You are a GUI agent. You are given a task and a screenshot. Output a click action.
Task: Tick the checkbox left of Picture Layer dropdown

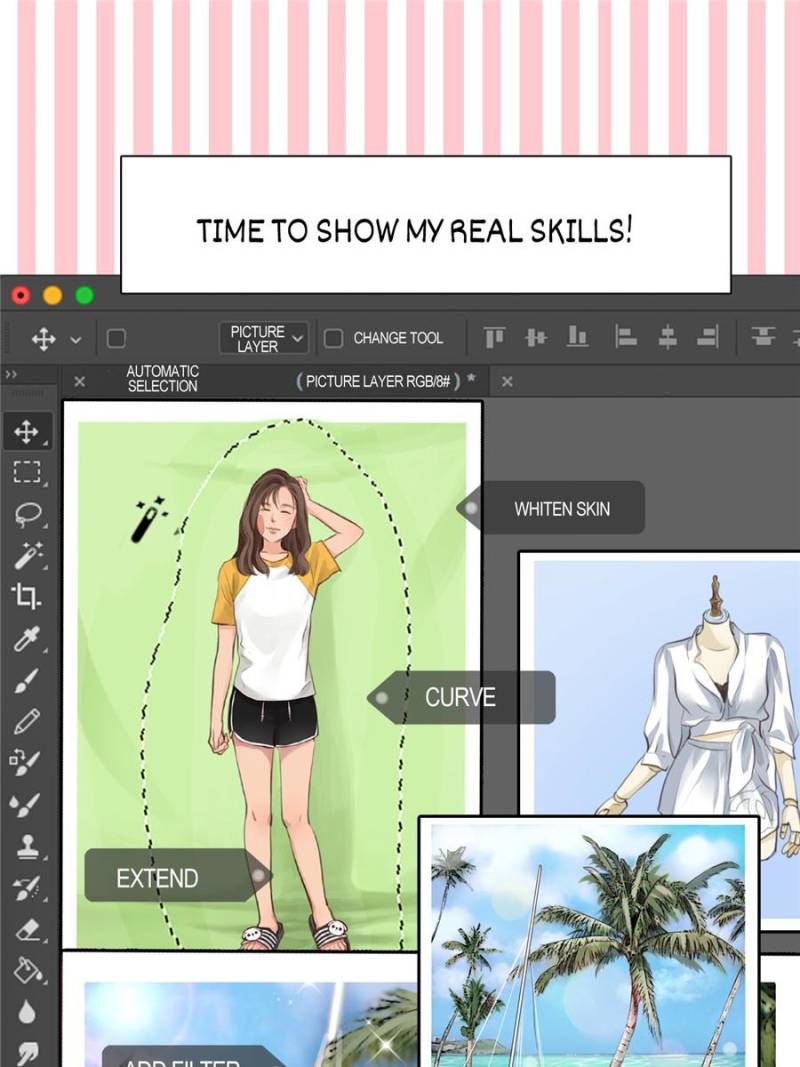[x=116, y=339]
